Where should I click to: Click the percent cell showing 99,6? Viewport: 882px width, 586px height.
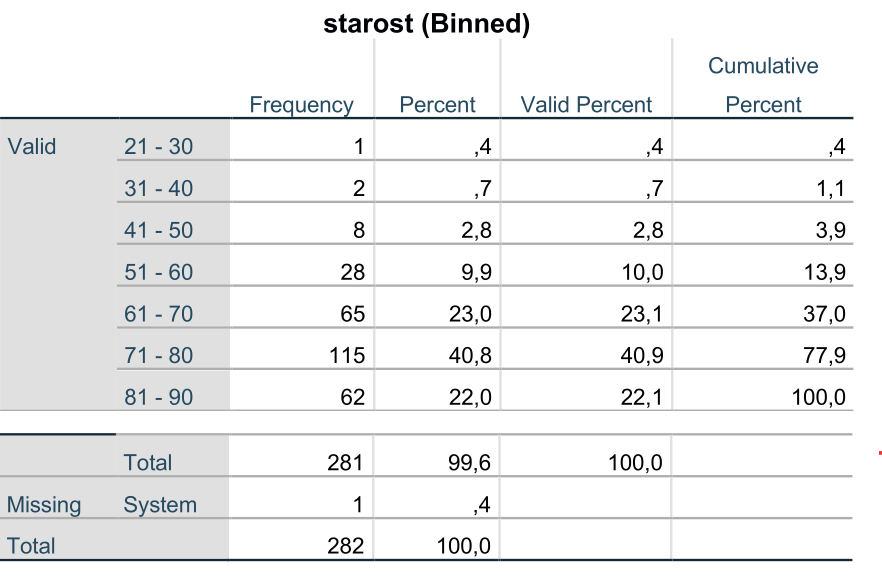pyautogui.click(x=470, y=463)
